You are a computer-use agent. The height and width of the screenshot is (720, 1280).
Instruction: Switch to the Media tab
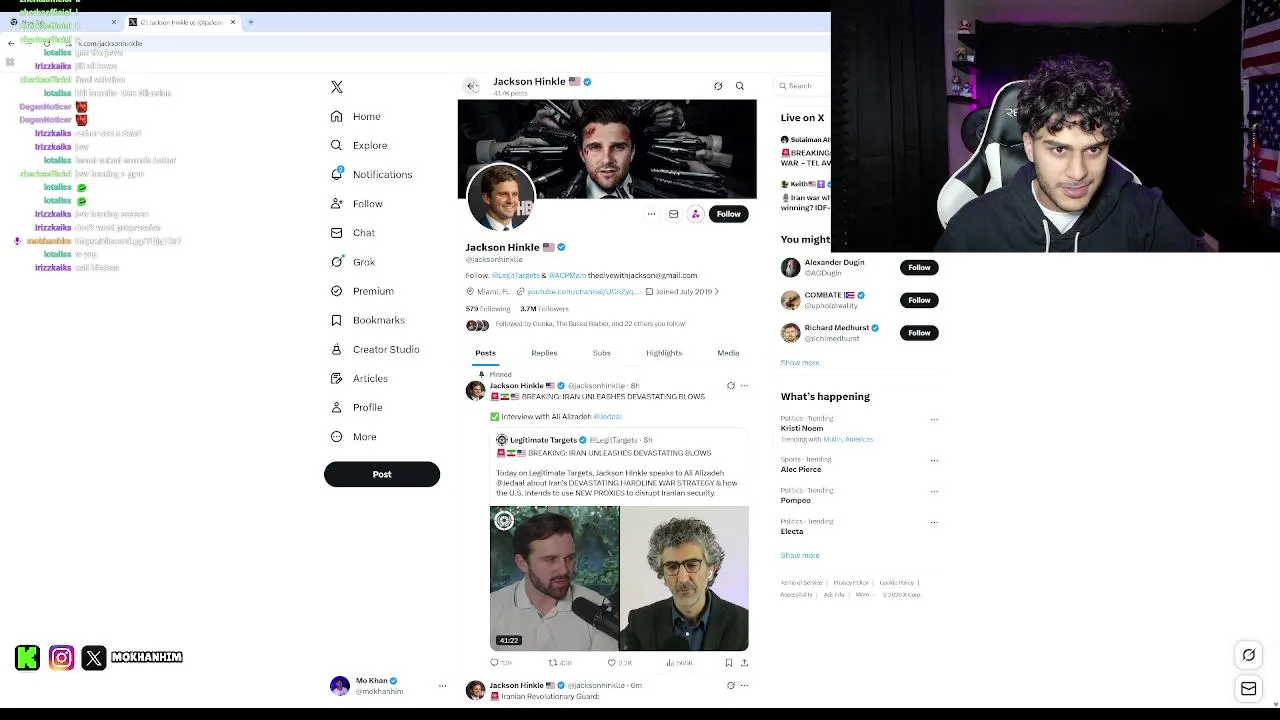(728, 353)
